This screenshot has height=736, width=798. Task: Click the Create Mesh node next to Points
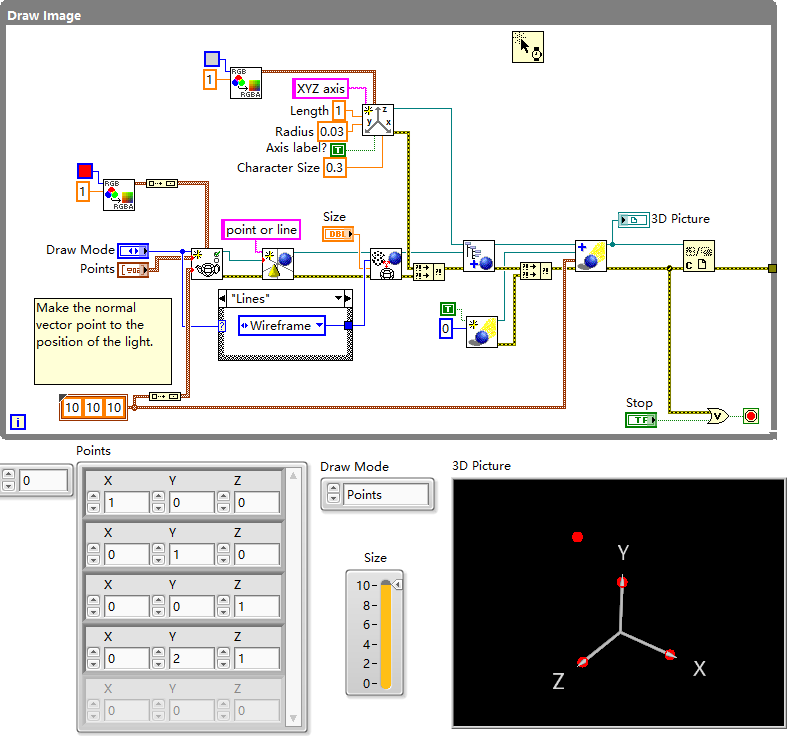[x=207, y=264]
